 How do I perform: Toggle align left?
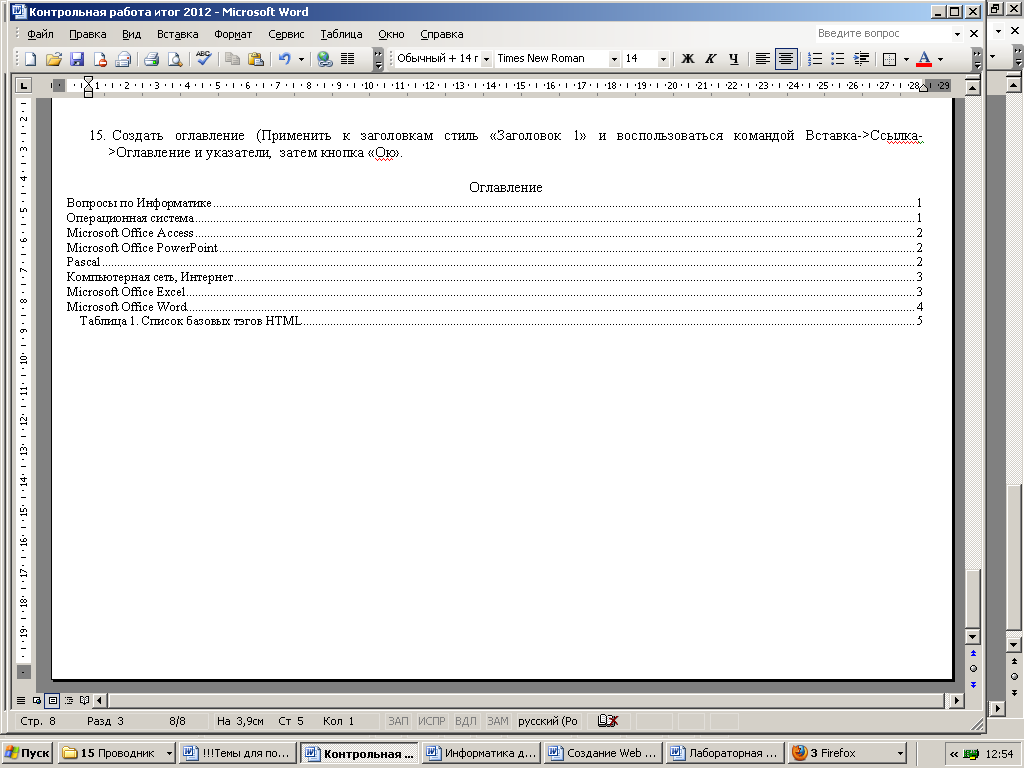(x=762, y=59)
